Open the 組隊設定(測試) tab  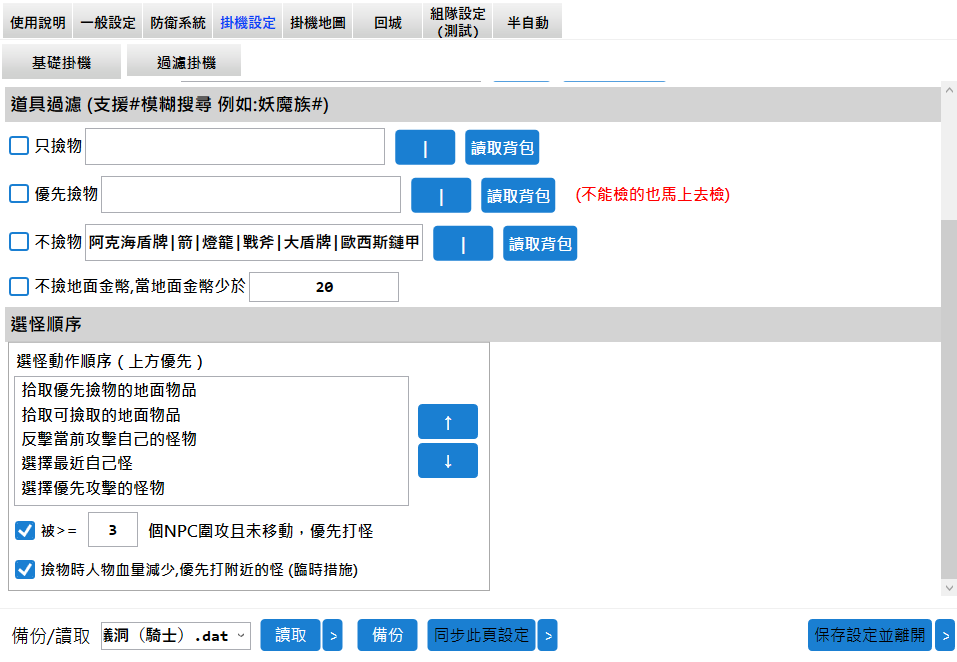[x=458, y=22]
